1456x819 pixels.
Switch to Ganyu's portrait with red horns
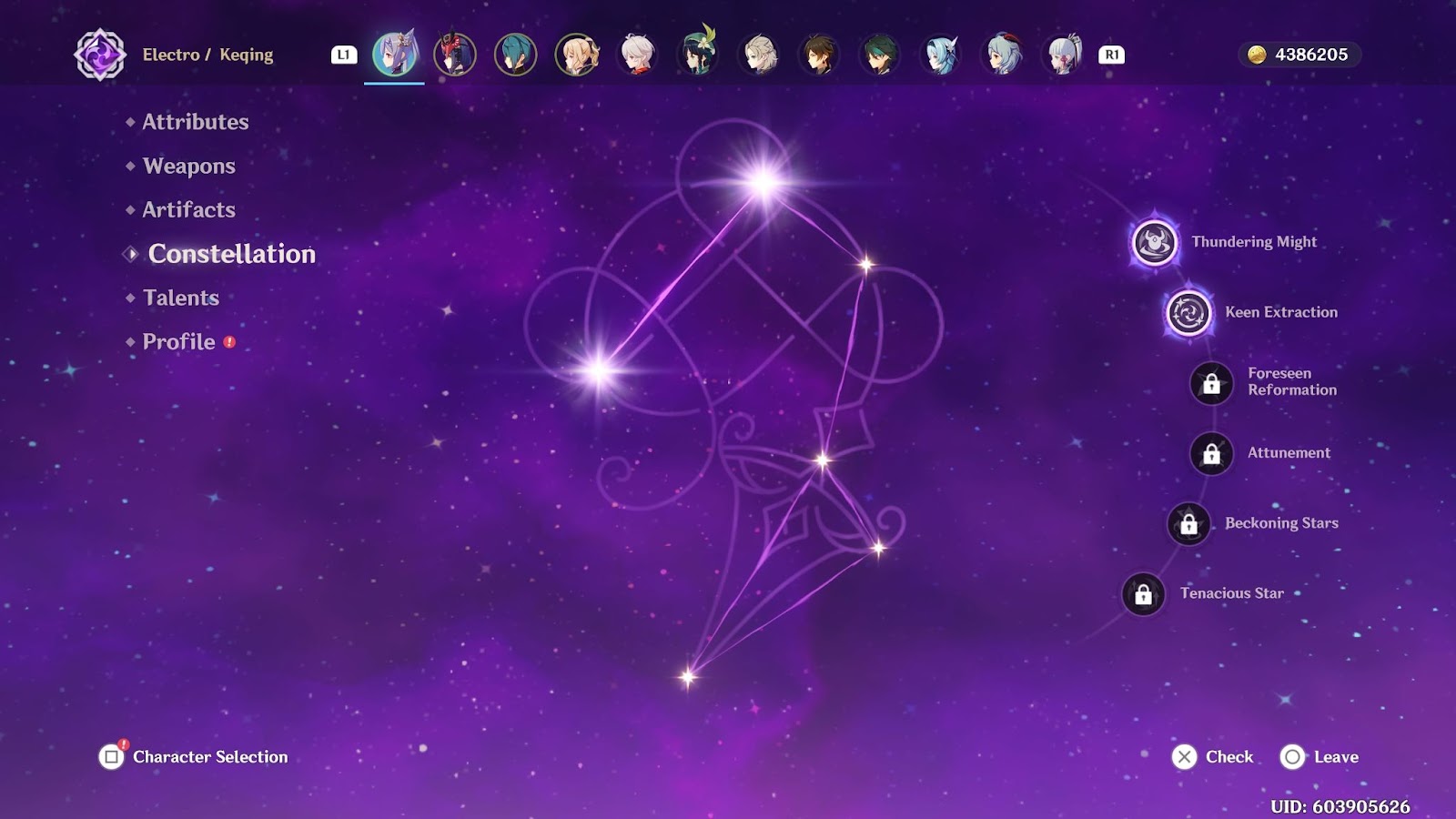click(1003, 54)
